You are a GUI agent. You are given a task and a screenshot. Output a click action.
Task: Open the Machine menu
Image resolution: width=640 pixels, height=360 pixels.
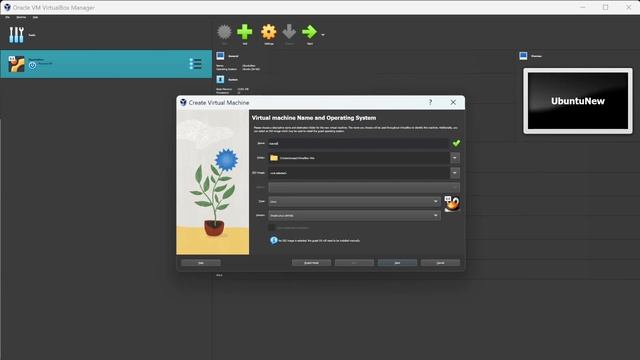(x=21, y=17)
